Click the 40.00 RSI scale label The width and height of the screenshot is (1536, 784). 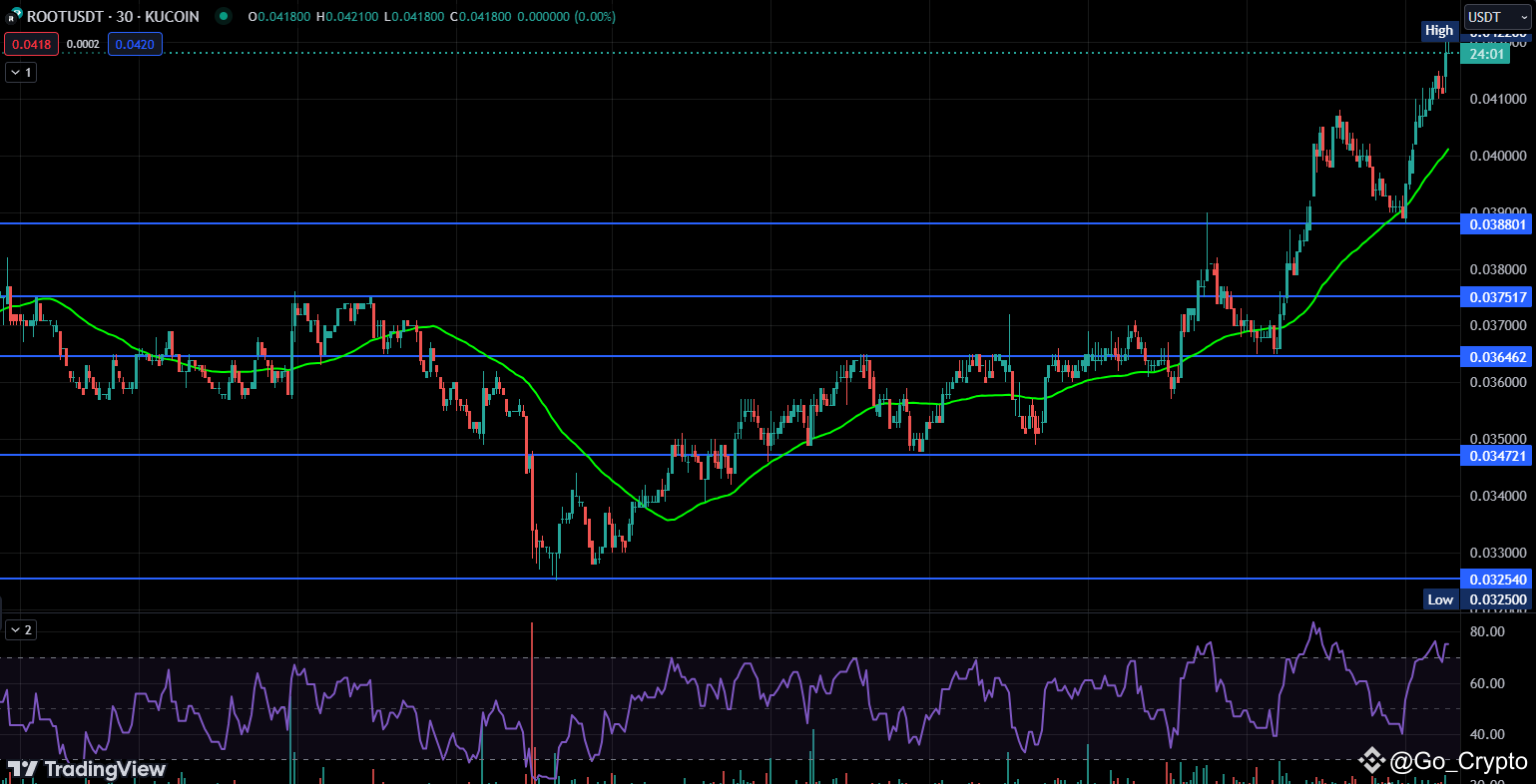(x=1487, y=735)
